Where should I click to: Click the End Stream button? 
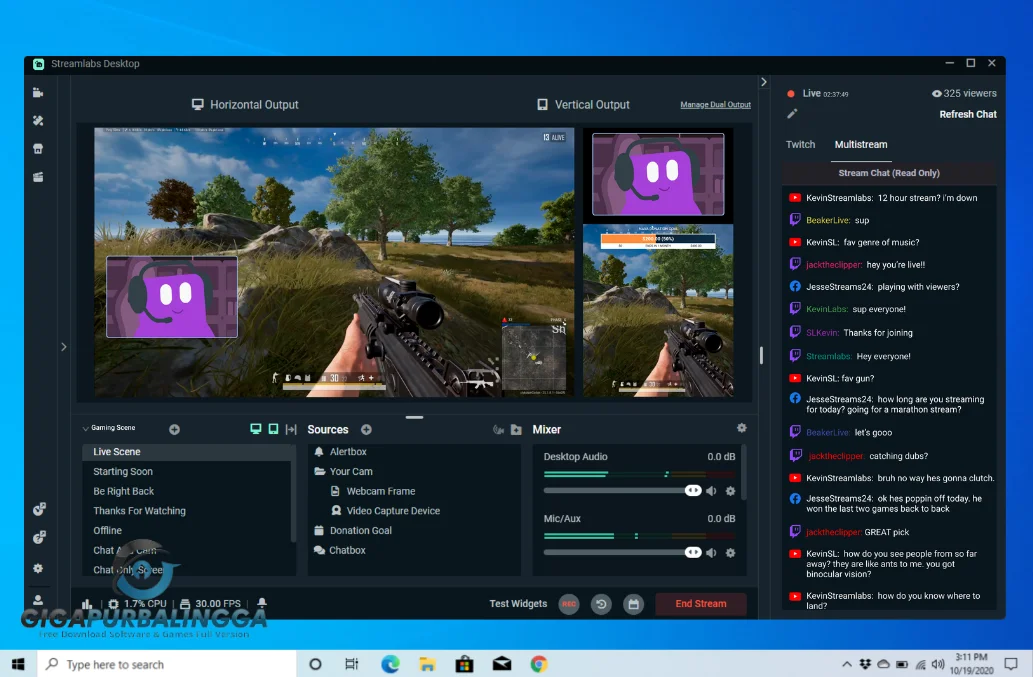[x=701, y=604]
